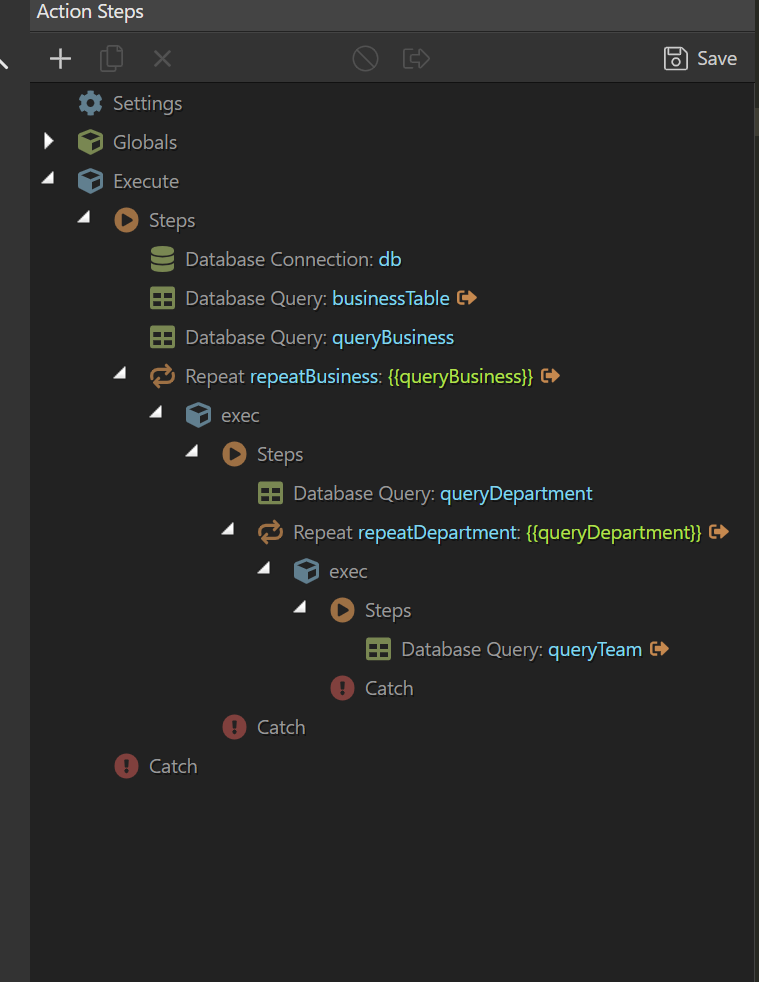759x982 pixels.
Task: Click the Action Steps panel title
Action: 90,12
